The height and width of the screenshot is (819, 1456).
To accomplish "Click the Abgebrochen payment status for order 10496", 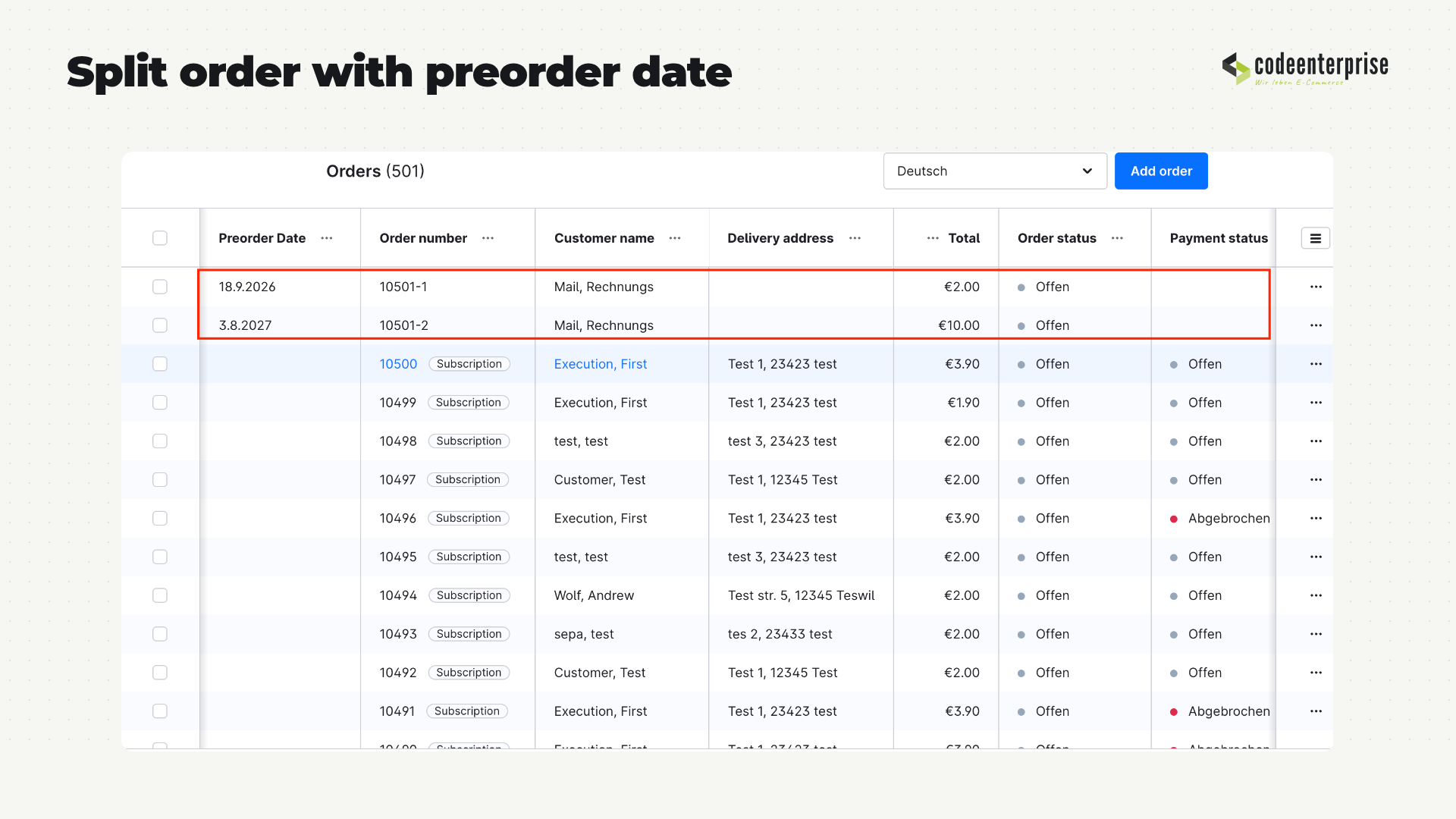I will (1228, 519).
